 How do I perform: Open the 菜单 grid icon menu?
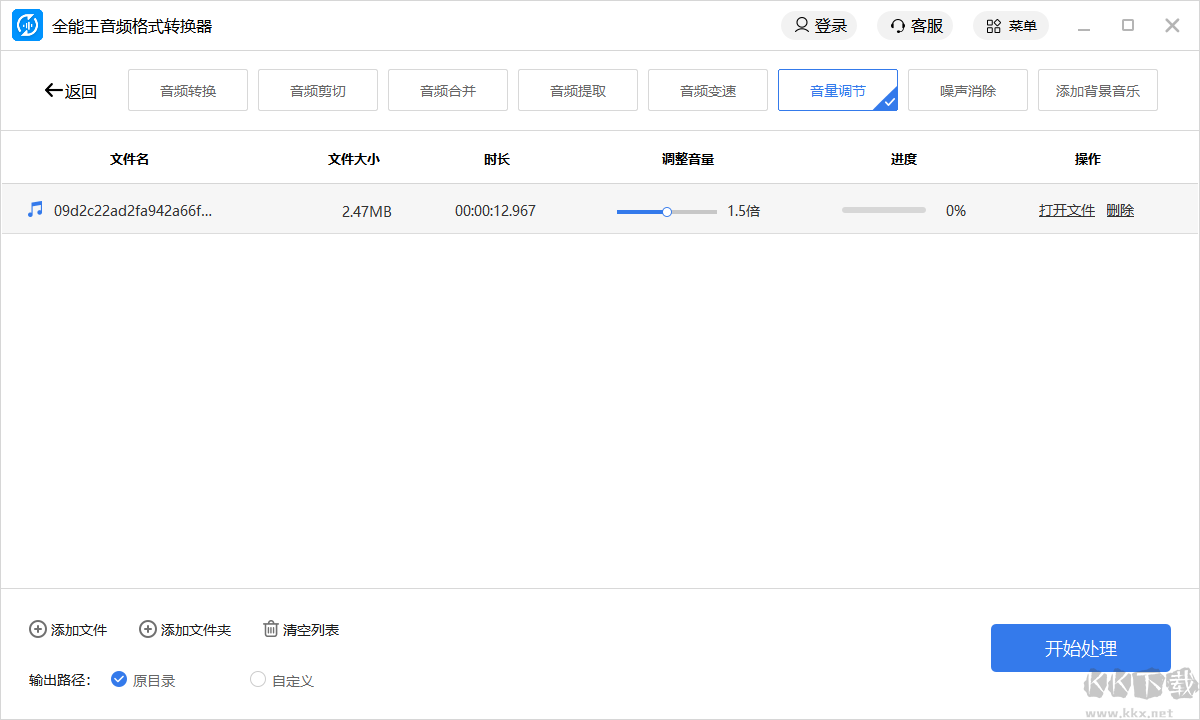(x=992, y=25)
